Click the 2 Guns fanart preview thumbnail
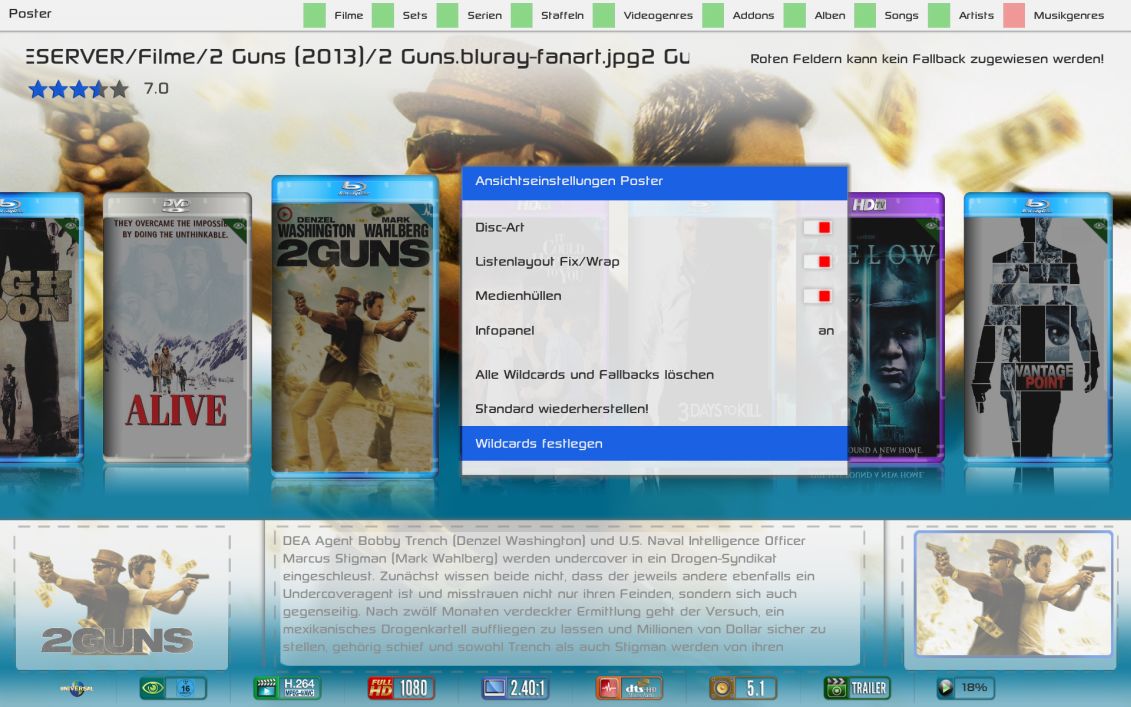1131x707 pixels. point(1013,594)
